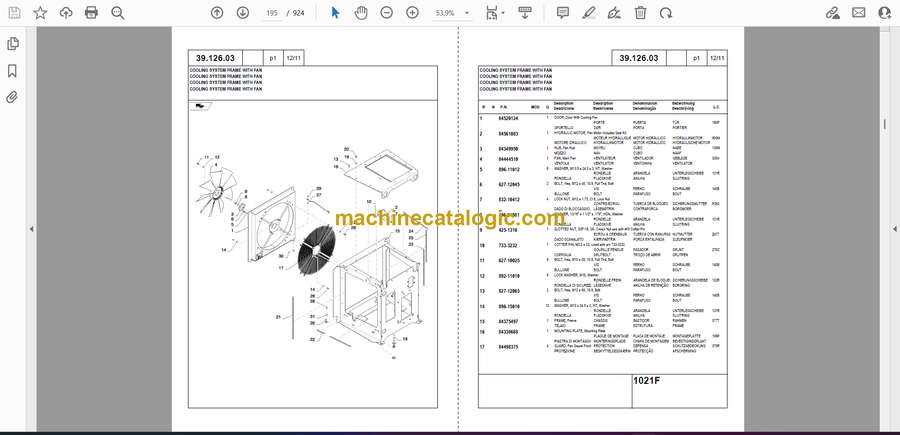Click the scrolling mode toolbar icon
Image resolution: width=900 pixels, height=435 pixels.
click(x=525, y=13)
